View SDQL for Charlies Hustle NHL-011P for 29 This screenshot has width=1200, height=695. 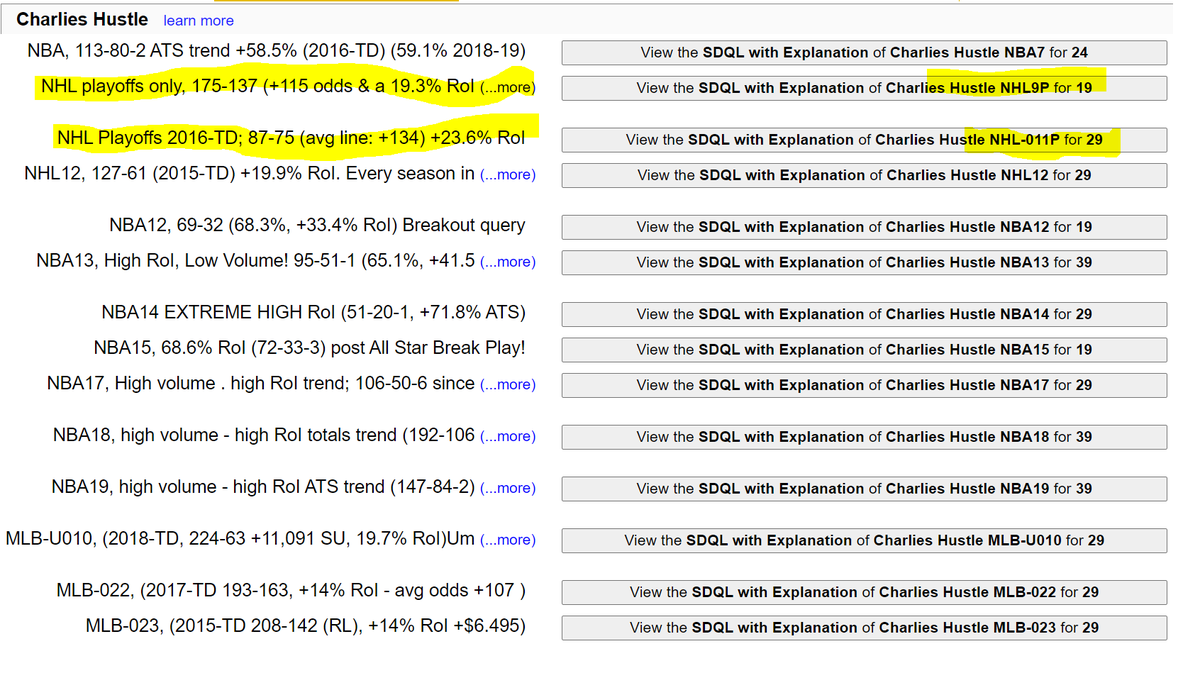(x=864, y=140)
